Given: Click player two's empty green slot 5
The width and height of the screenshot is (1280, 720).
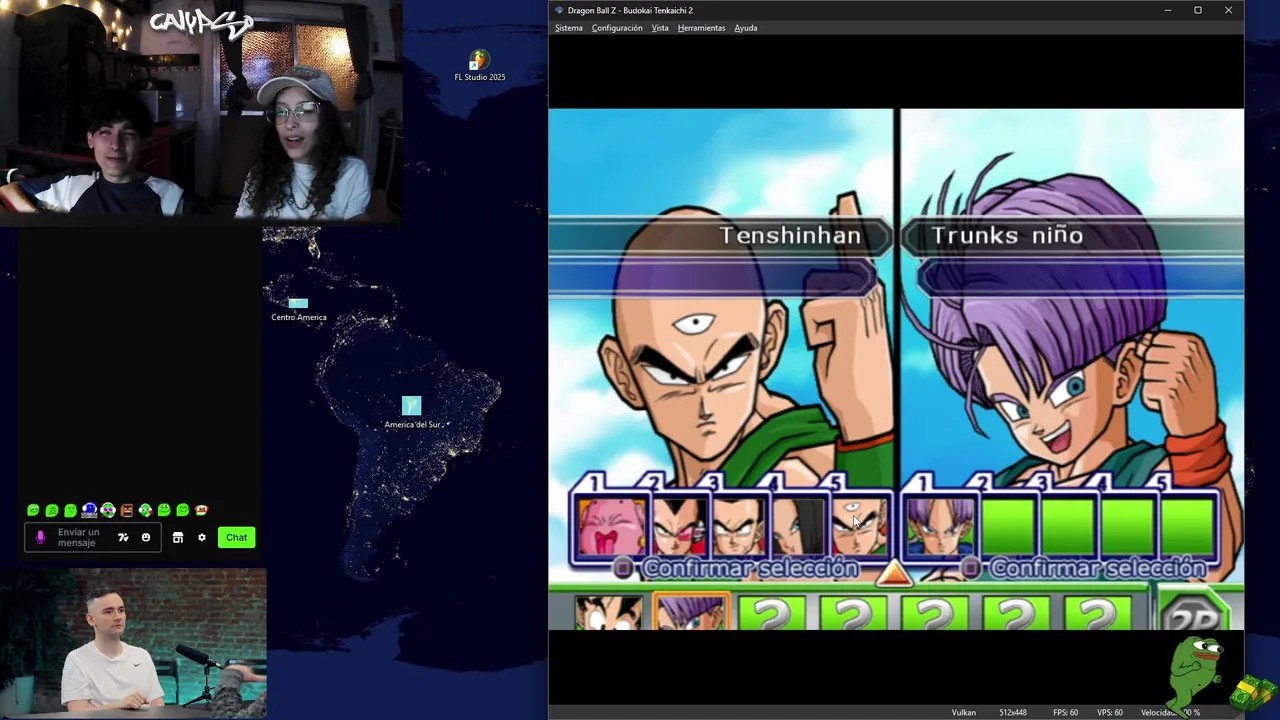Looking at the screenshot, I should click(1187, 526).
